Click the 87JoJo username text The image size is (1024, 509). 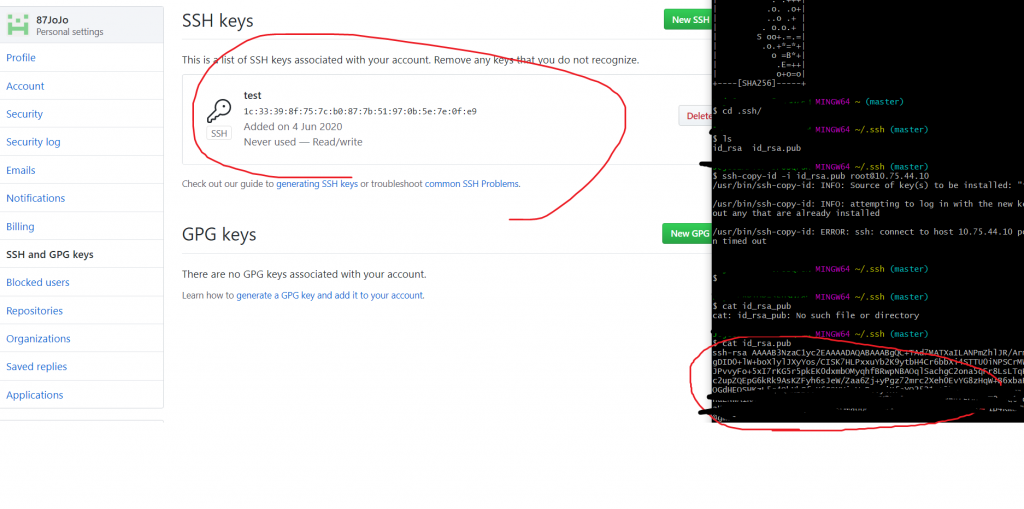click(x=52, y=20)
